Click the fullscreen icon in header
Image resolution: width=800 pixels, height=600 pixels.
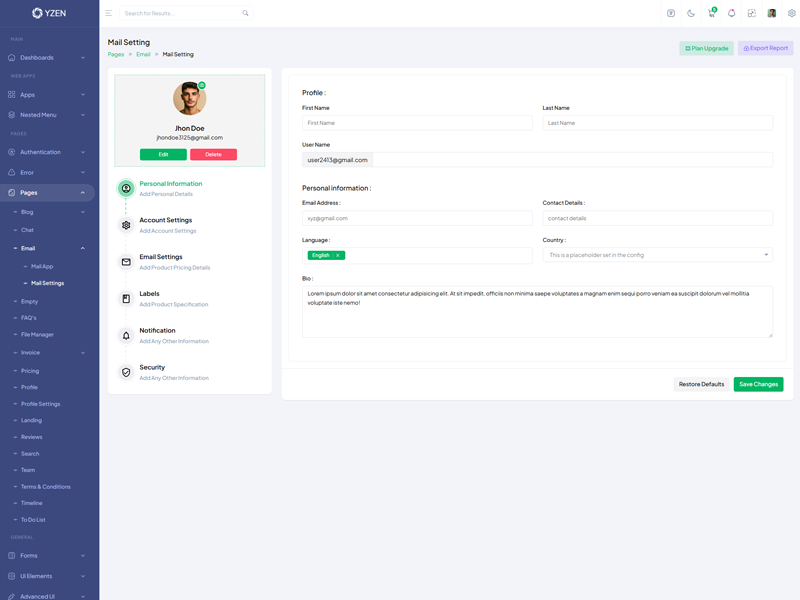tap(751, 13)
